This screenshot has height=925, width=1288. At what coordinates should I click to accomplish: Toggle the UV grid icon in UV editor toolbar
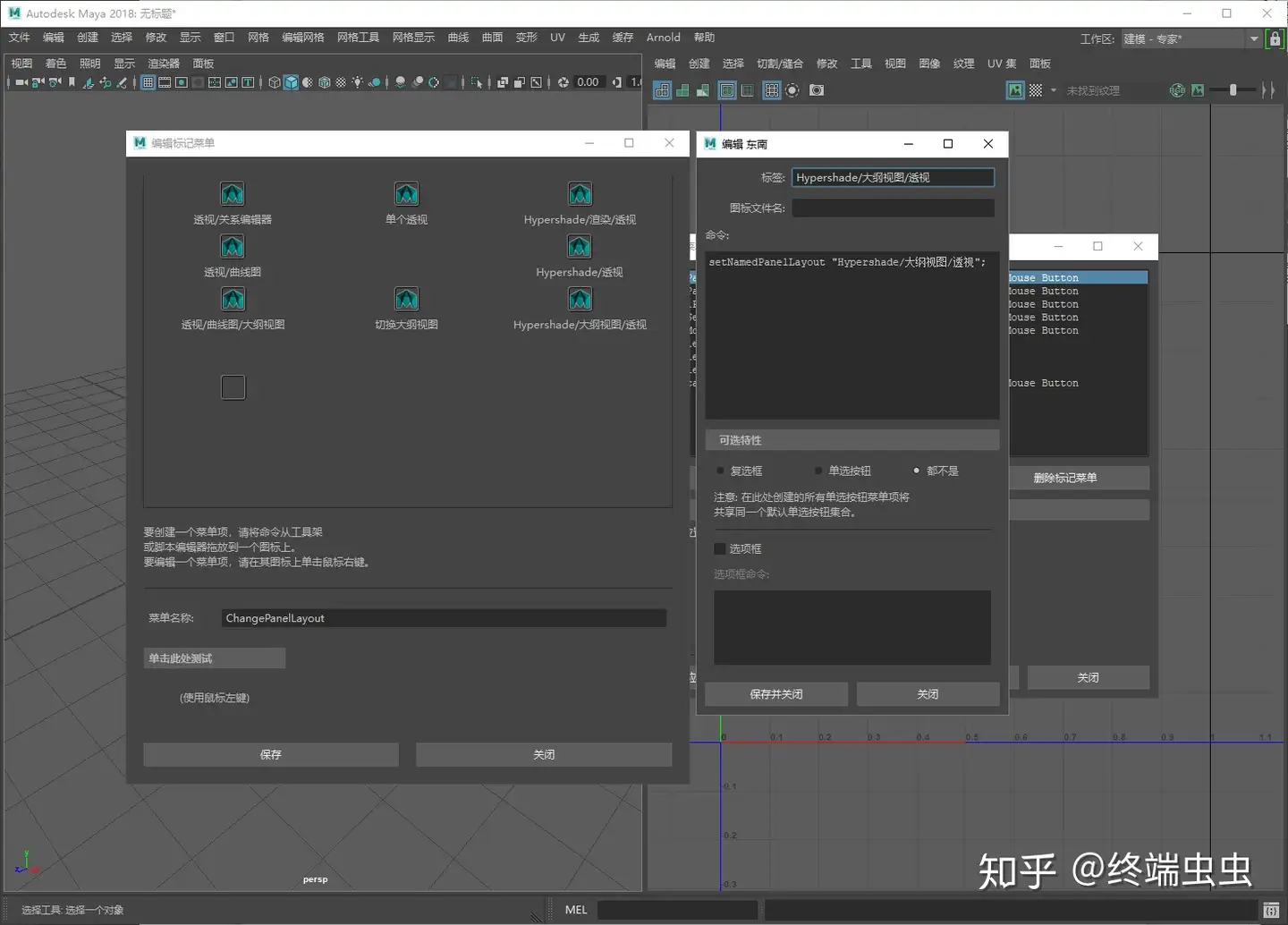pos(771,90)
